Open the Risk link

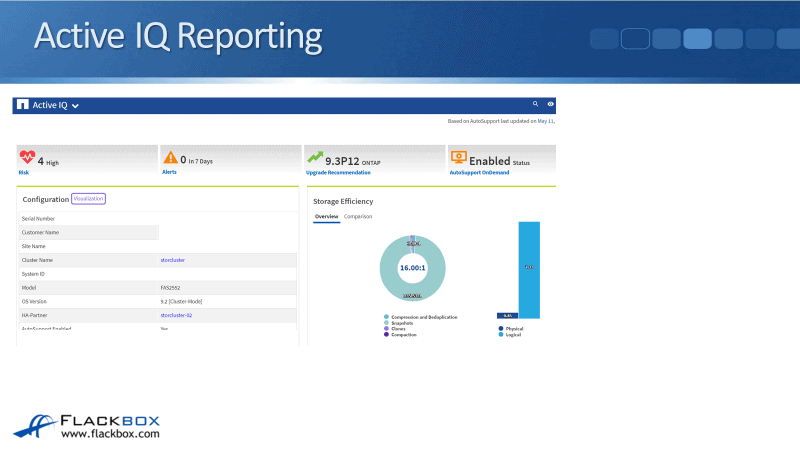coord(23,172)
